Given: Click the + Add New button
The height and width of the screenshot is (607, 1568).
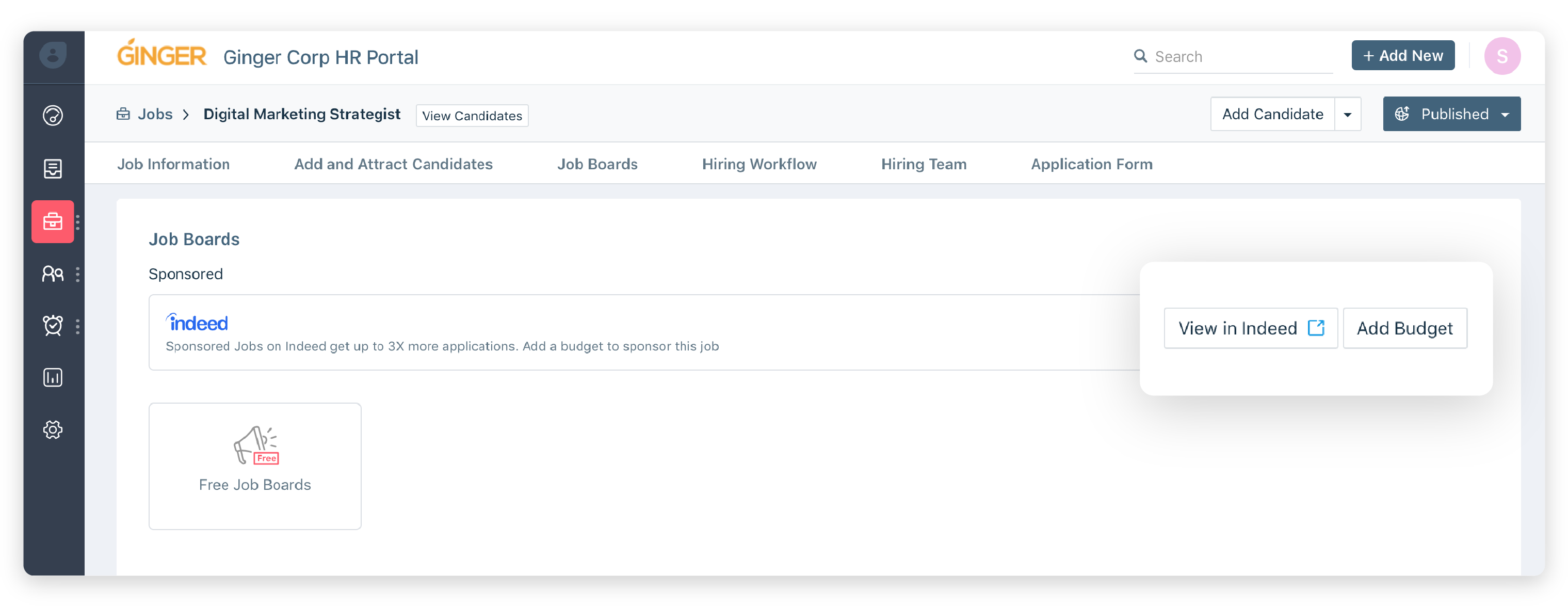Looking at the screenshot, I should (1402, 55).
